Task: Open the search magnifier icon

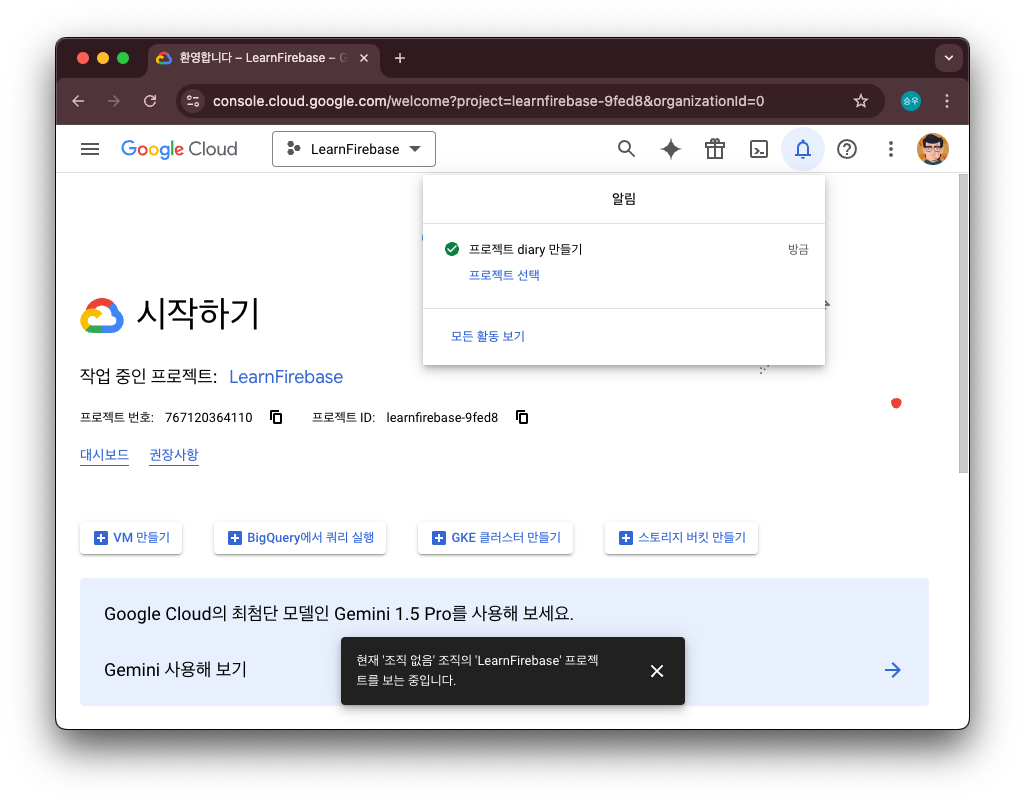Action: pos(626,149)
